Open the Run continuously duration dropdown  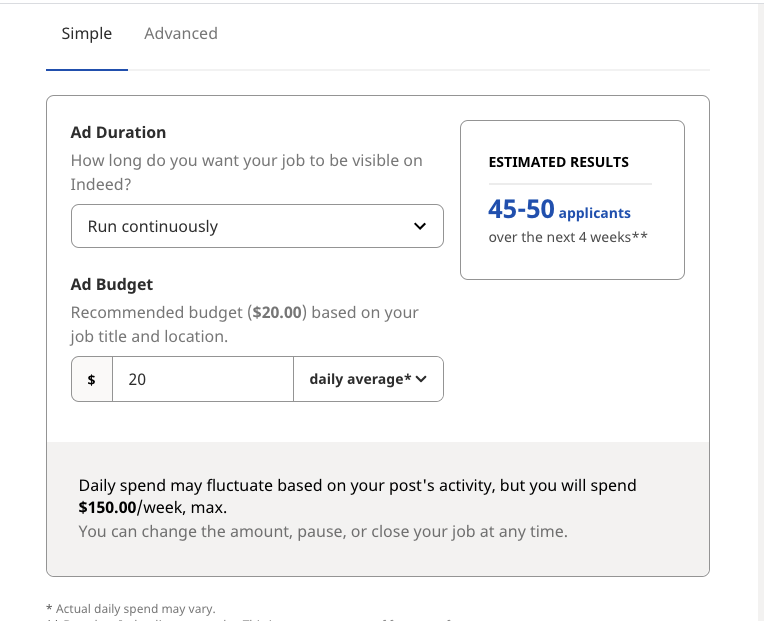pos(256,226)
